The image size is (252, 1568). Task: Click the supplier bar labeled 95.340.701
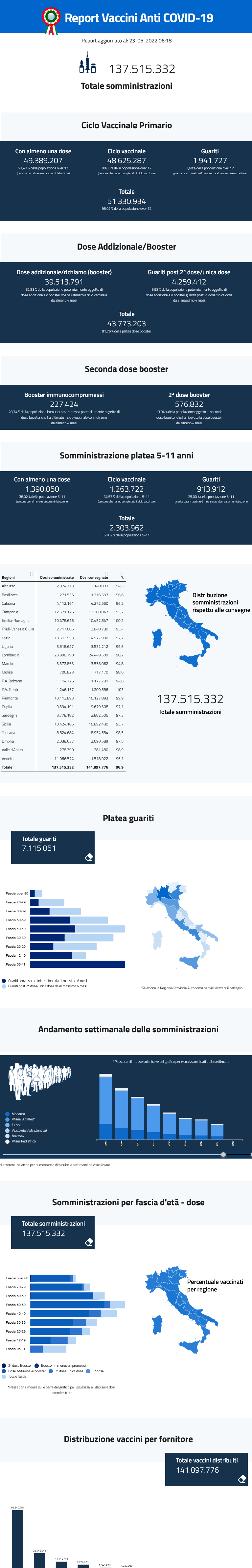(17, 1539)
